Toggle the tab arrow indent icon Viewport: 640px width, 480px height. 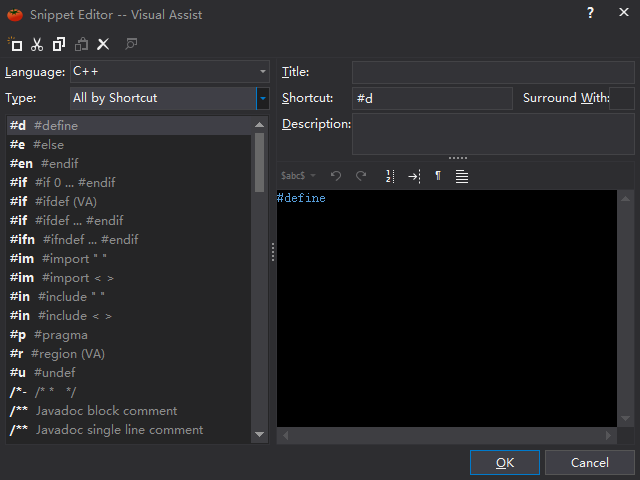coord(414,176)
